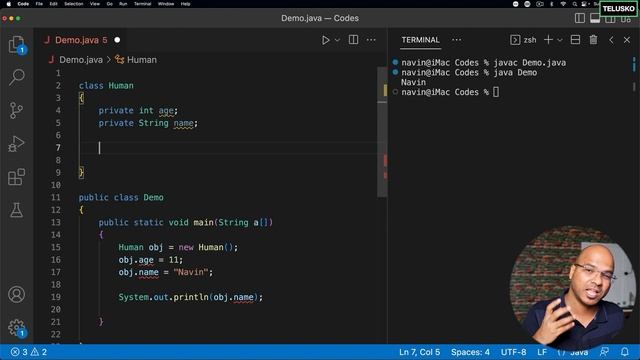Kill terminal with the trash icon
This screenshot has height=360, width=640.
click(593, 40)
